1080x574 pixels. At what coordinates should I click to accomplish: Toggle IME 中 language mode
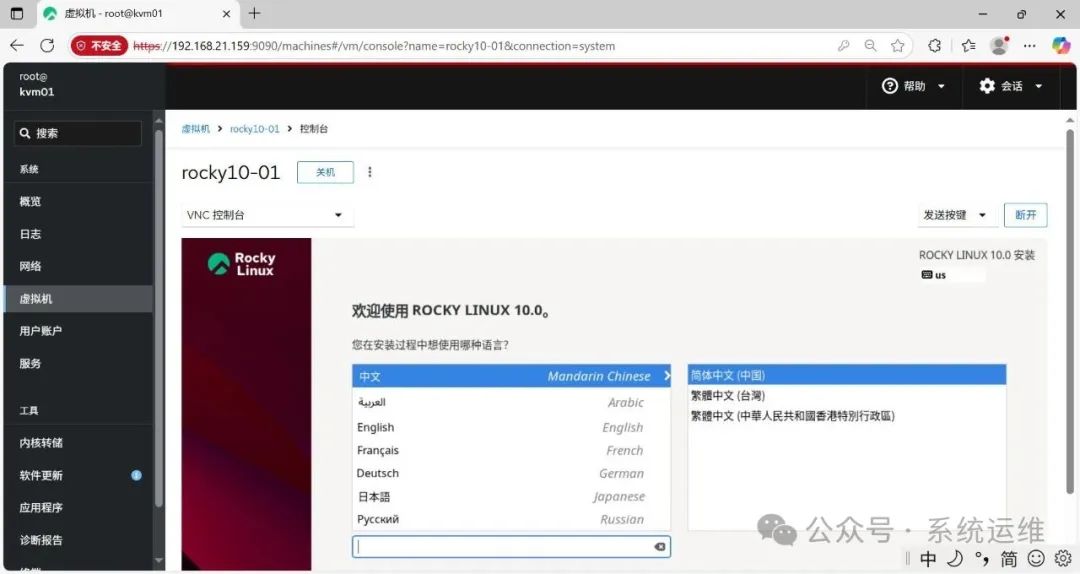[928, 559]
